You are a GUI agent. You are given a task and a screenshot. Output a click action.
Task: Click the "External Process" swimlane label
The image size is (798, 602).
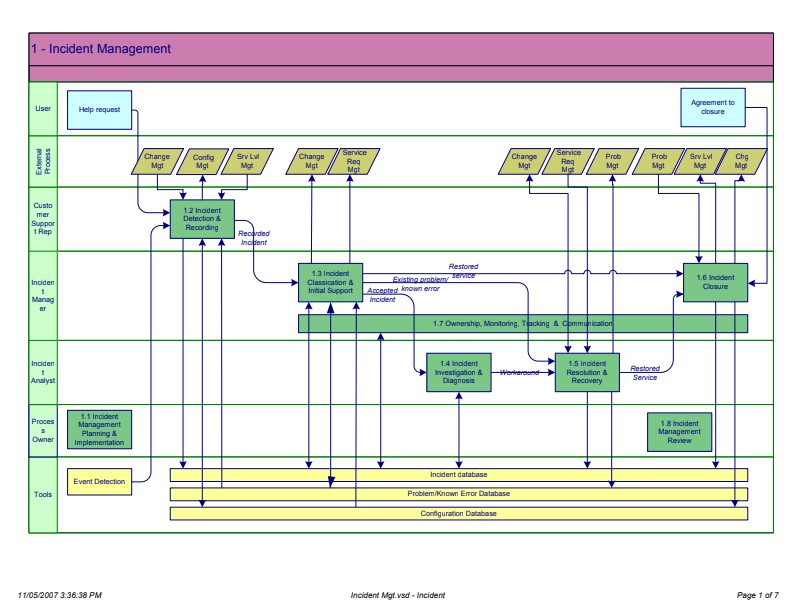point(43,161)
